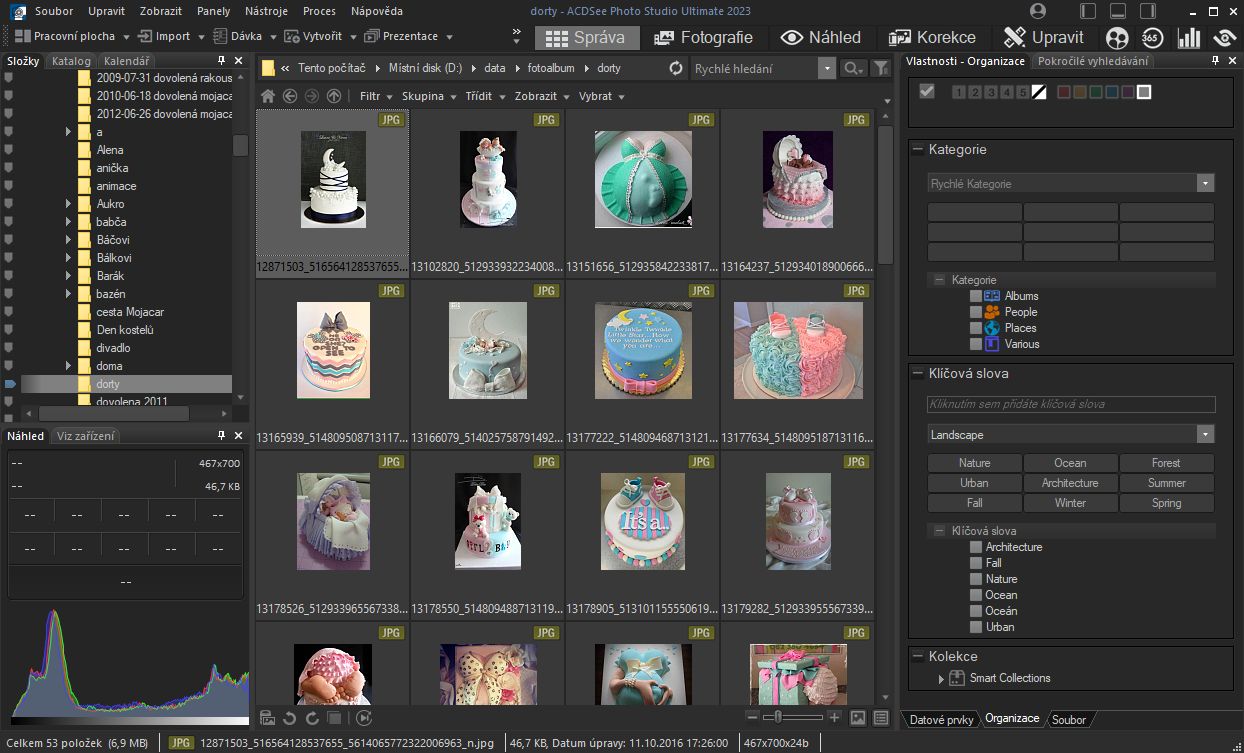Open Korekce (Develop) mode
The width and height of the screenshot is (1244, 753).
tap(932, 37)
